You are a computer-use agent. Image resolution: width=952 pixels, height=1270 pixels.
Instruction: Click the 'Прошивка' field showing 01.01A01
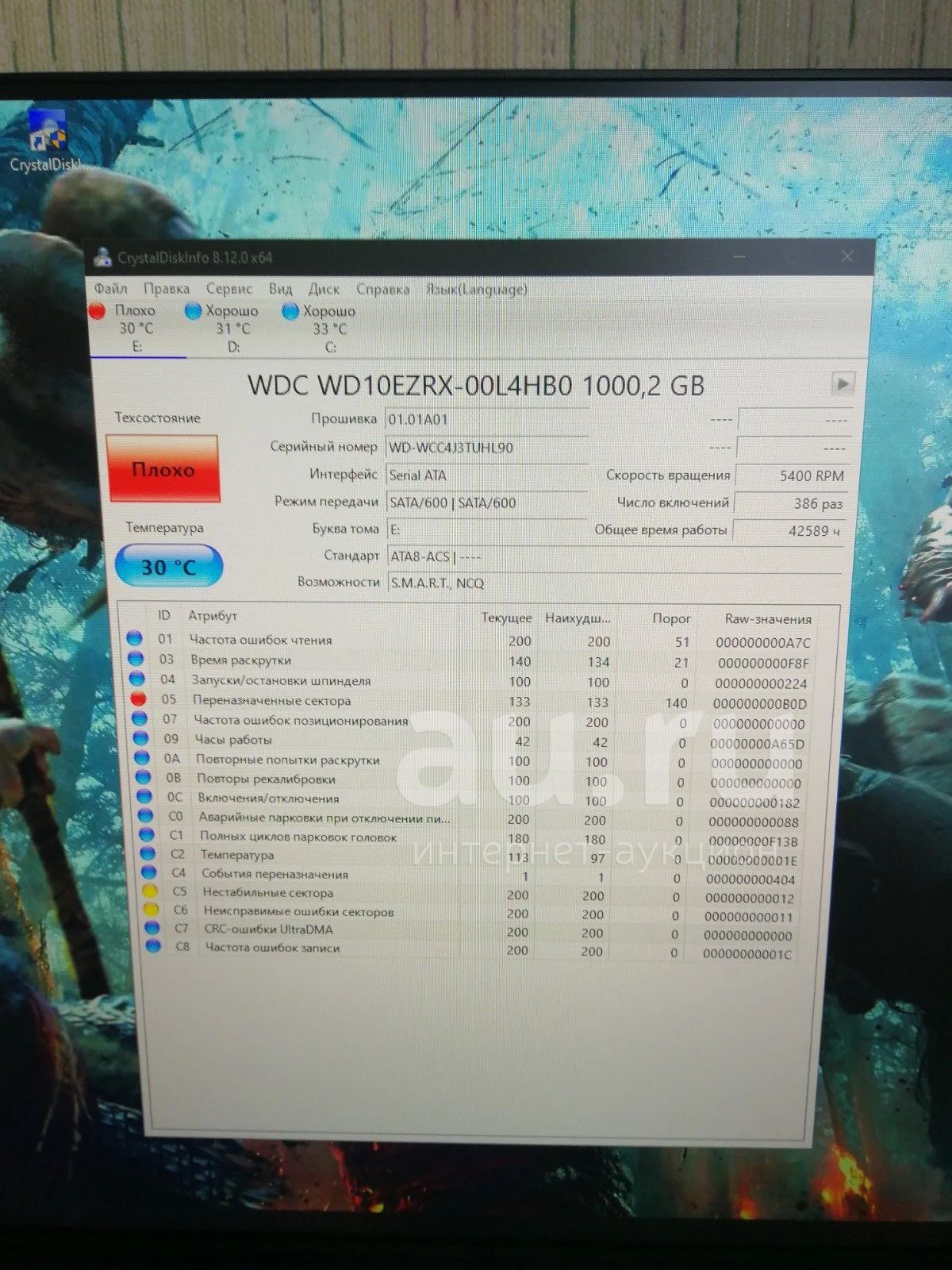click(x=486, y=419)
